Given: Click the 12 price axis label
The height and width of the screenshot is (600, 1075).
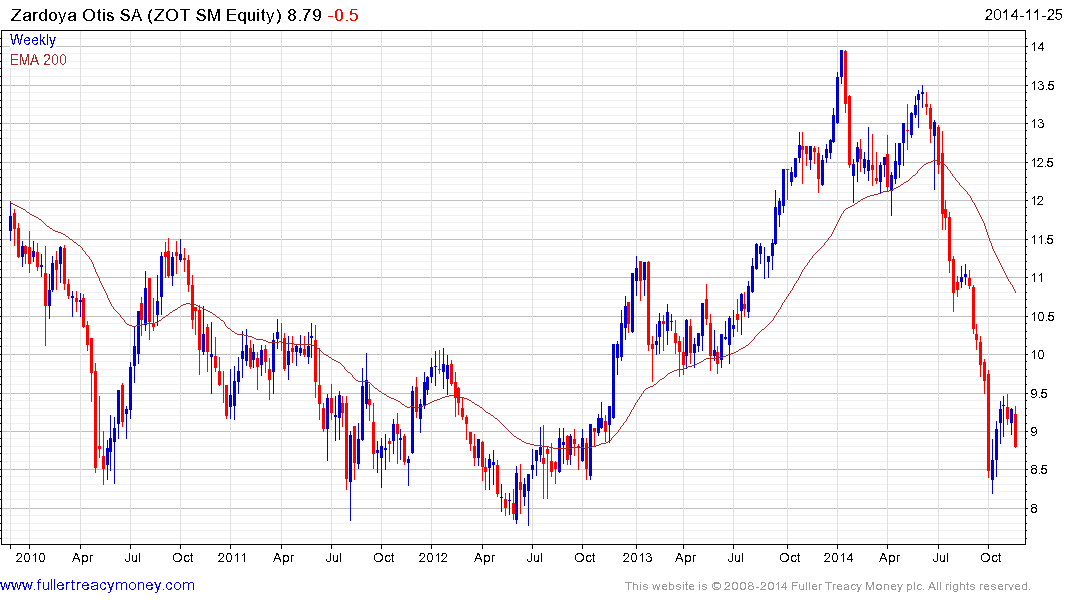Looking at the screenshot, I should point(1037,201).
